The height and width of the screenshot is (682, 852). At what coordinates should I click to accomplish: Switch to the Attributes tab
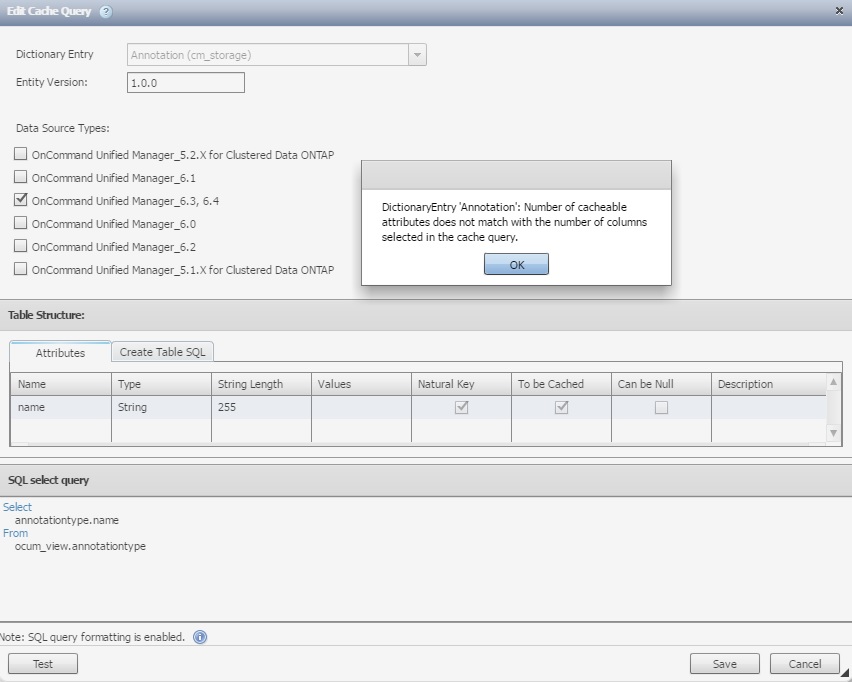[x=60, y=352]
